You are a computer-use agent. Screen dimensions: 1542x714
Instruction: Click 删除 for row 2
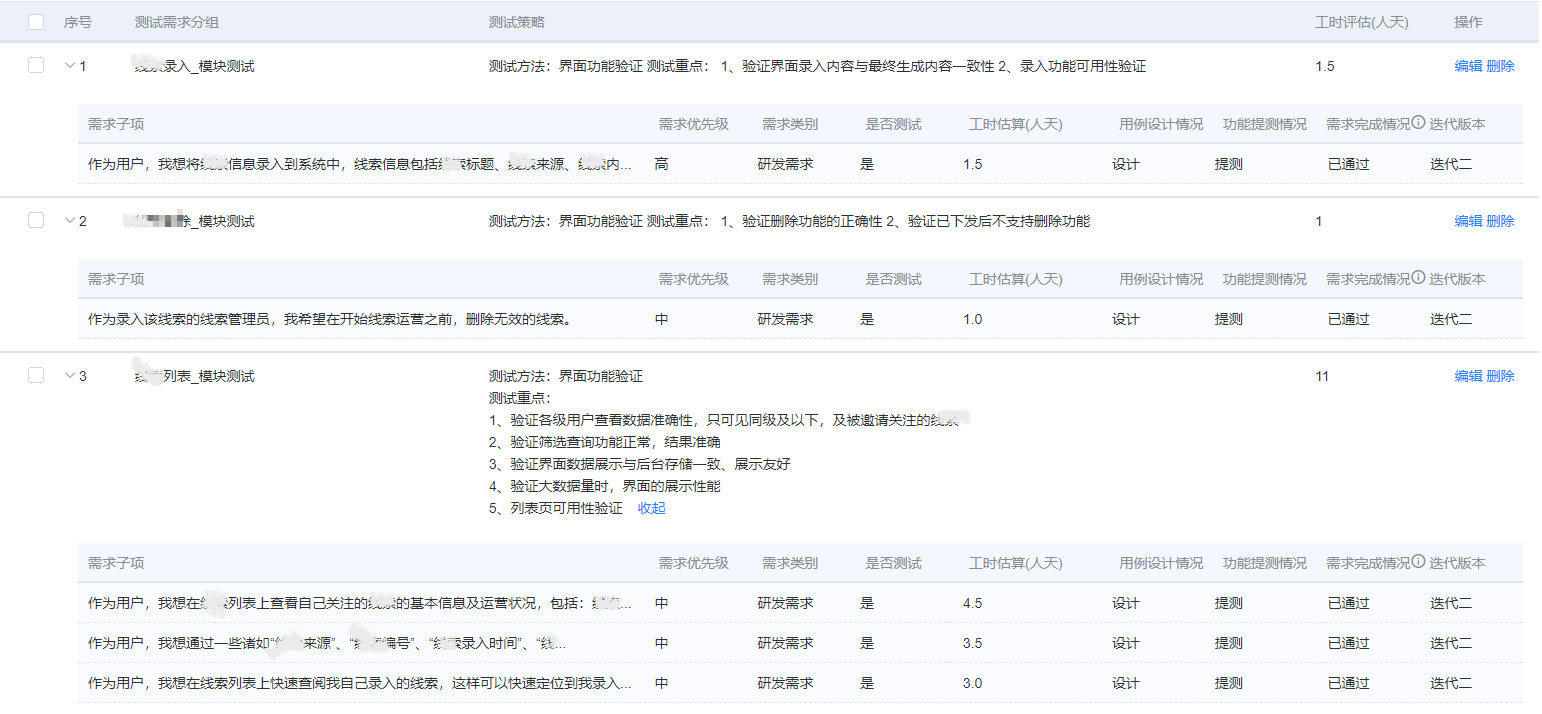point(1500,221)
